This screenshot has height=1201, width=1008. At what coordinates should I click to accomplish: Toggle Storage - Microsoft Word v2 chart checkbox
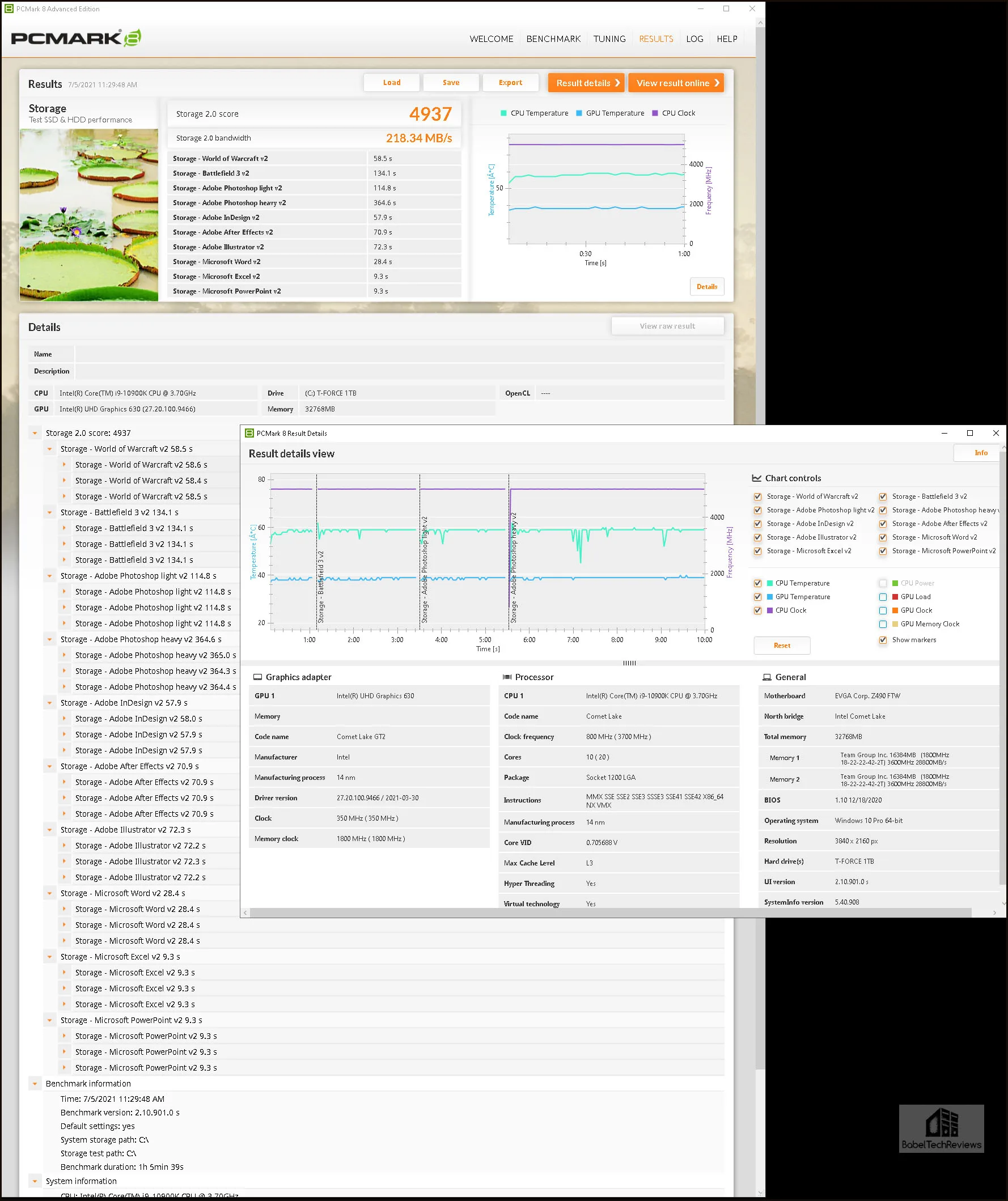(x=883, y=538)
